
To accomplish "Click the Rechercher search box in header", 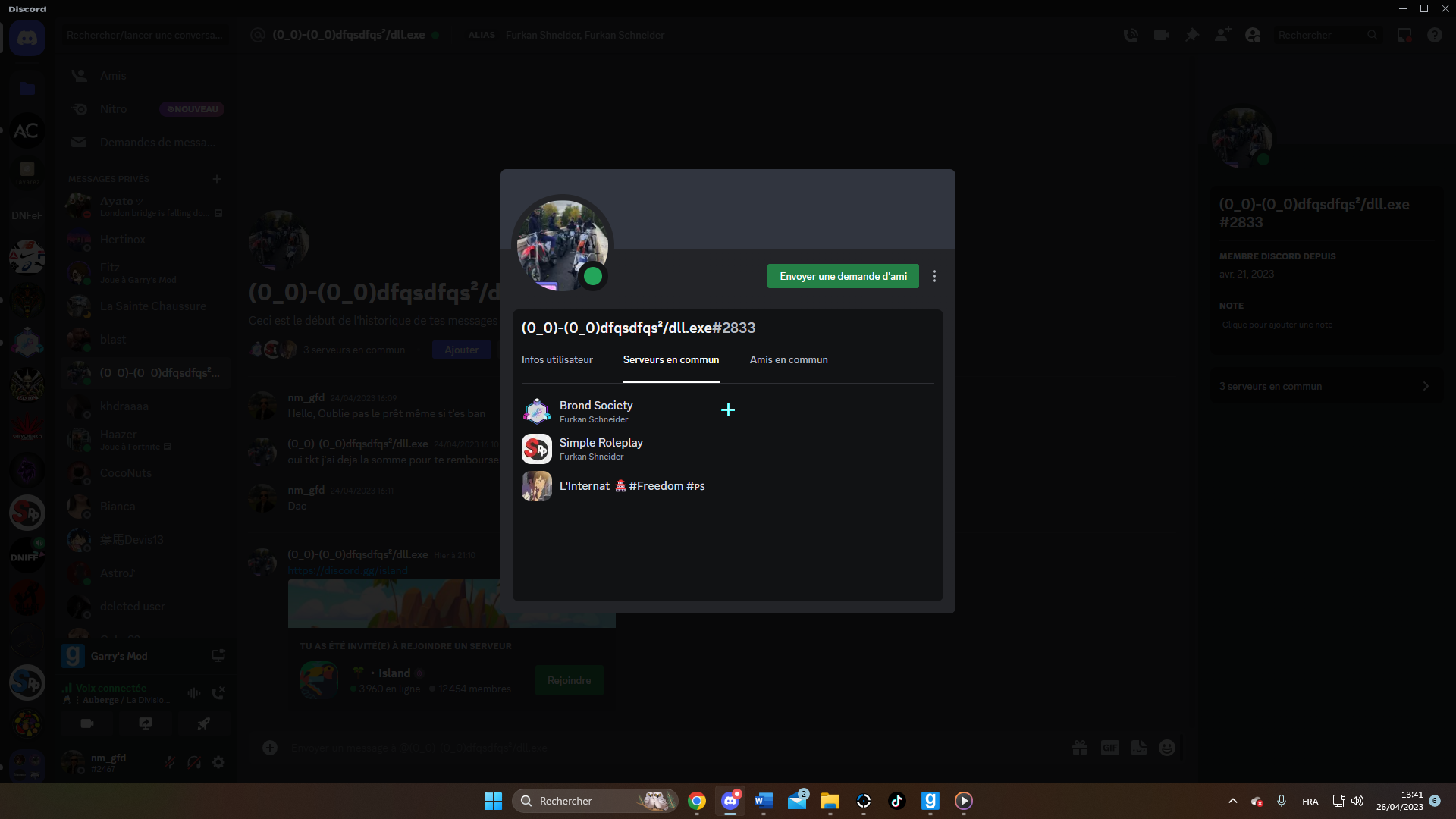I will pos(1327,35).
